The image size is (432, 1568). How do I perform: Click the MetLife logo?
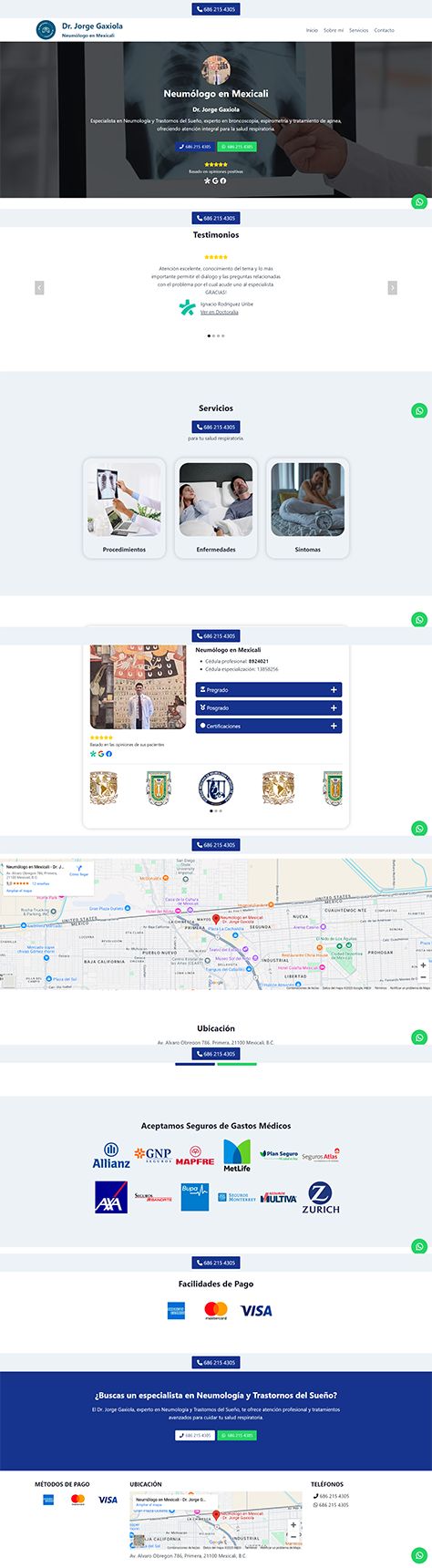click(237, 1155)
